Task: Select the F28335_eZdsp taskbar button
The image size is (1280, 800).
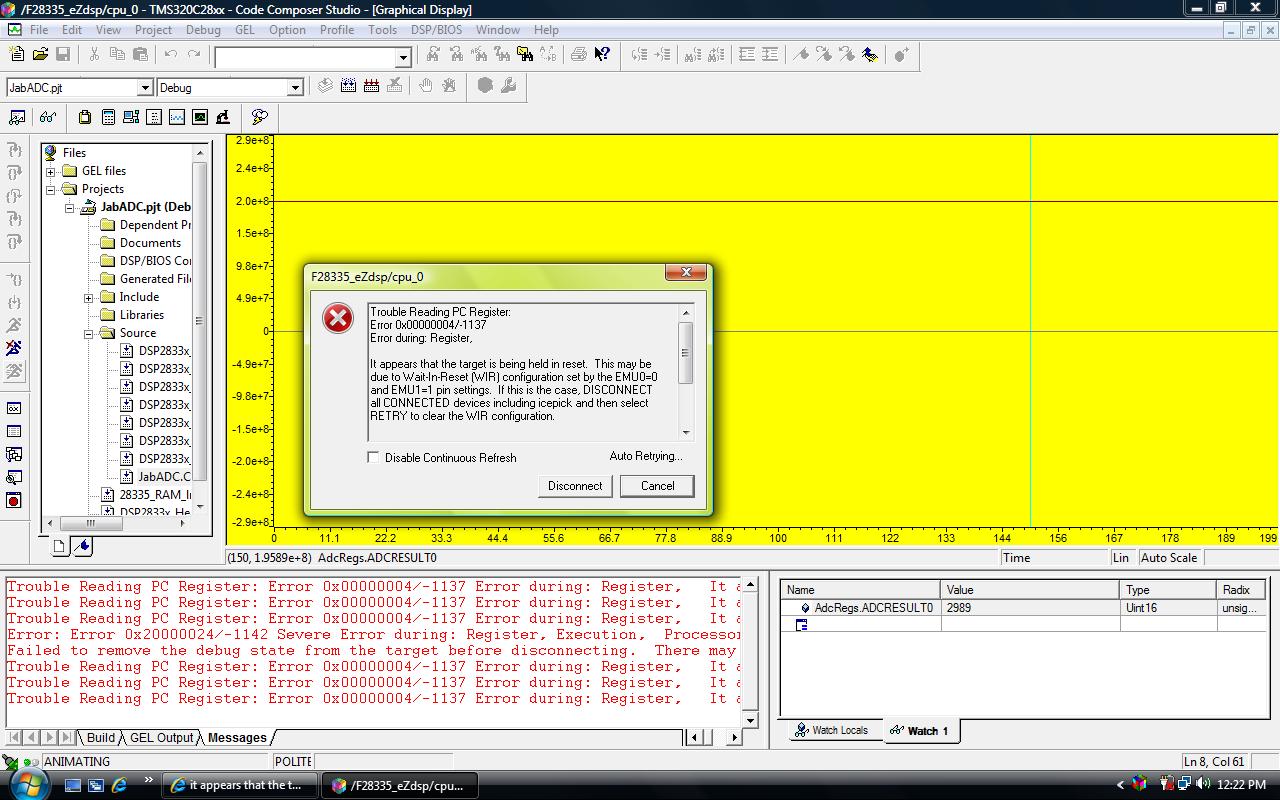Action: tap(398, 786)
